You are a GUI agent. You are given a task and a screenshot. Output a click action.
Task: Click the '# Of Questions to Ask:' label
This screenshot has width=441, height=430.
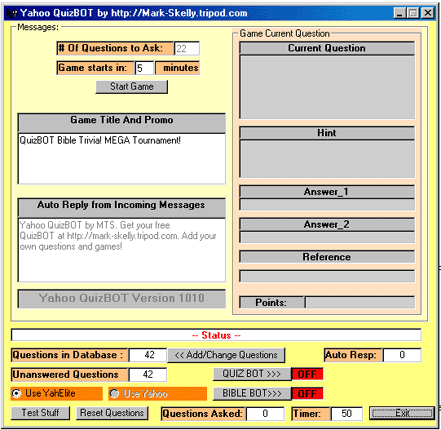115,48
